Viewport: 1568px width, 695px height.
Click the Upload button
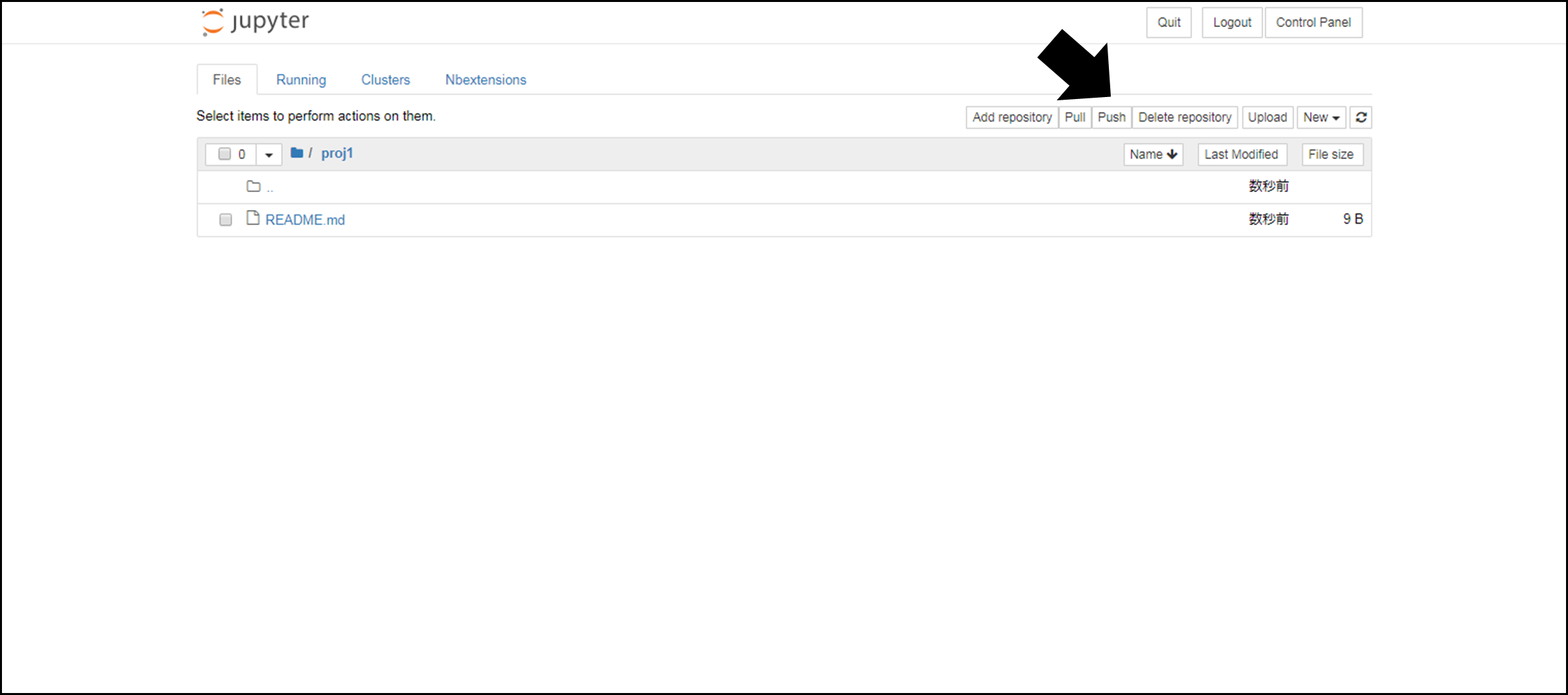coord(1267,117)
